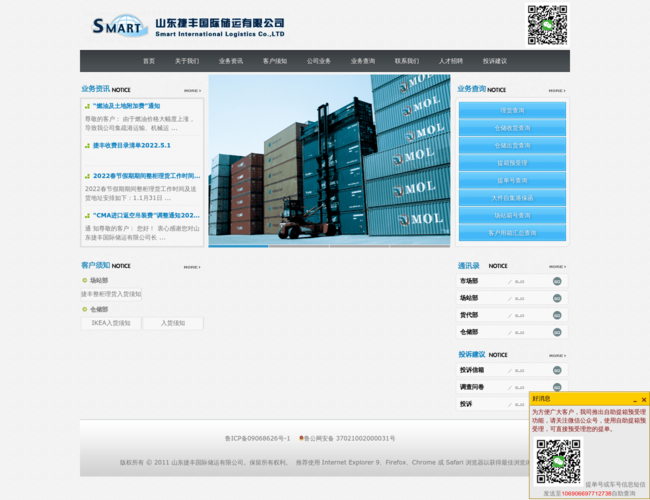This screenshot has width=650, height=500.
Task: Expand MORE in 通讯录 section
Action: tap(557, 267)
